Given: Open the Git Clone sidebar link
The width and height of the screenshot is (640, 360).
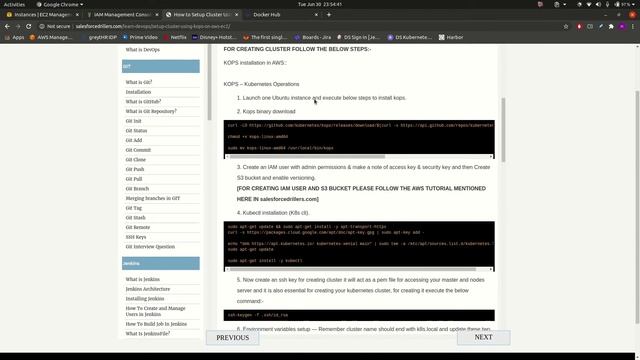Looking at the screenshot, I should [x=136, y=160].
